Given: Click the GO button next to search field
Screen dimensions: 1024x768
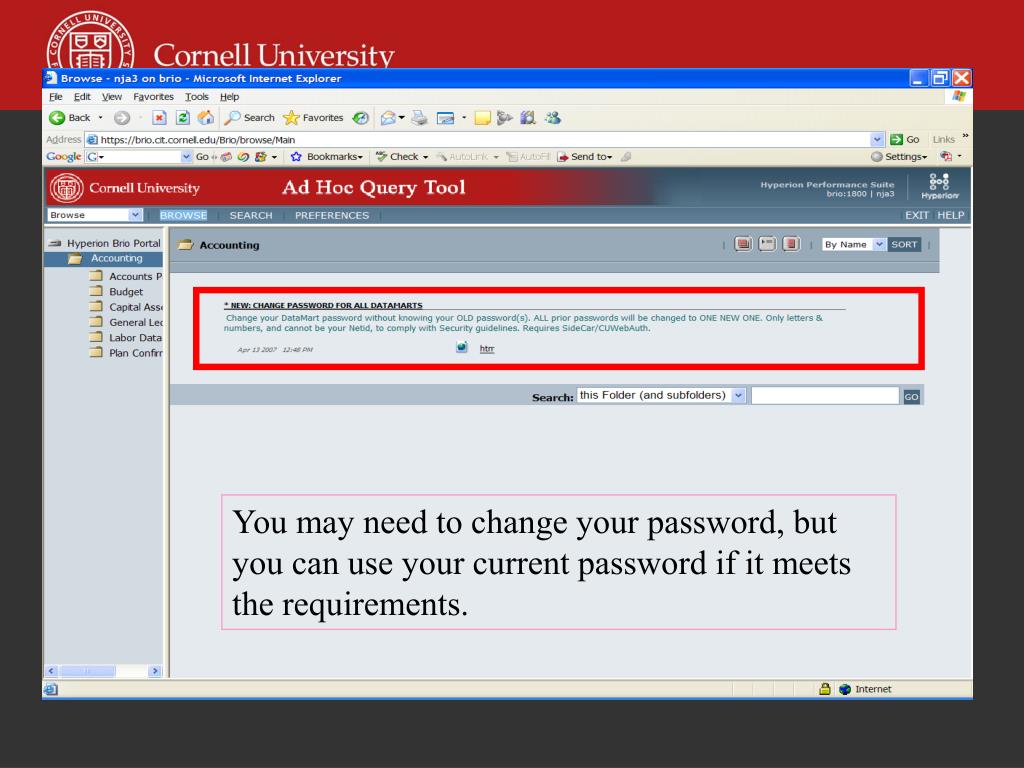Looking at the screenshot, I should point(911,396).
